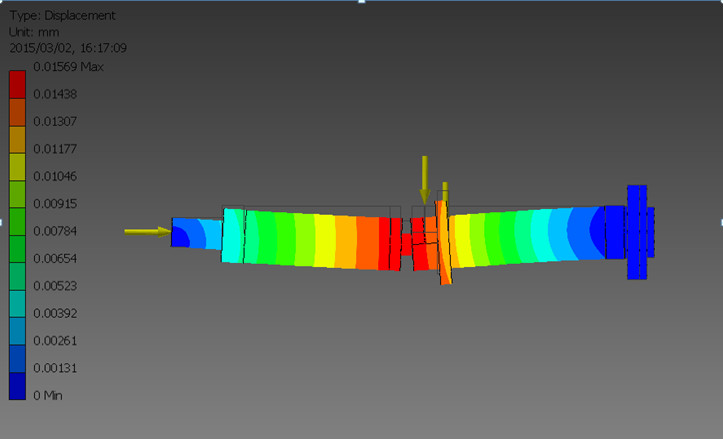
Task: Select the '0.00654' legend value
Action: (55, 259)
